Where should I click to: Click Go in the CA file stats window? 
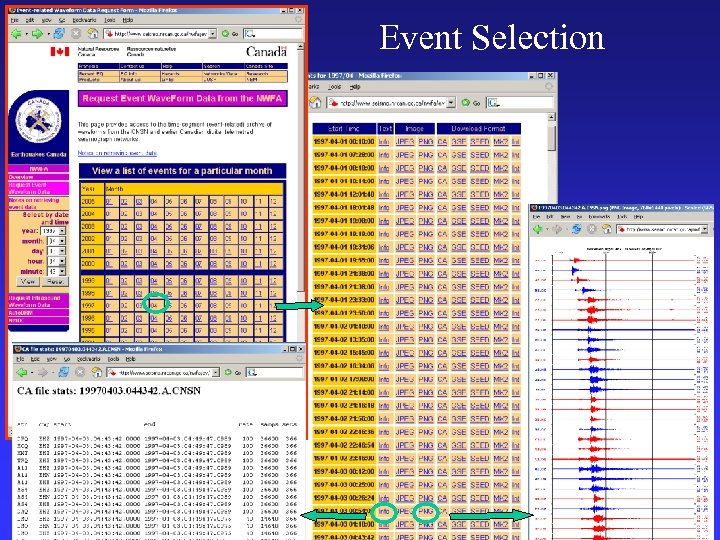click(232, 372)
